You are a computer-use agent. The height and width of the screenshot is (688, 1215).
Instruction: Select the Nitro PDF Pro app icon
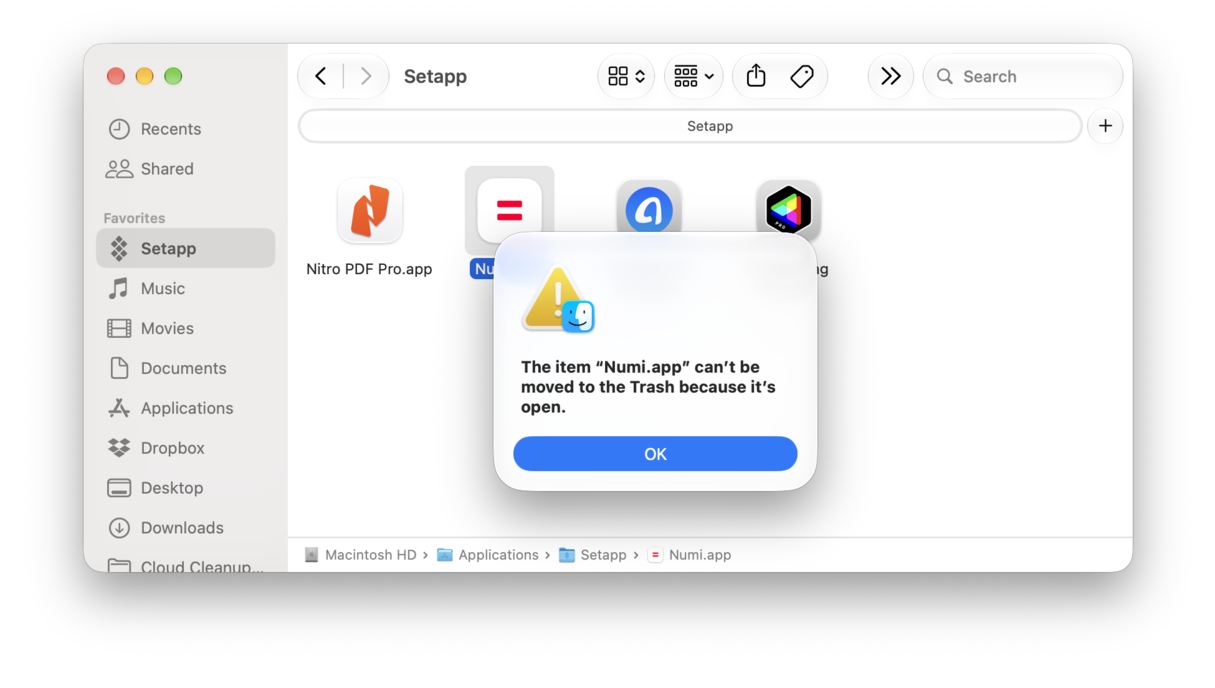pyautogui.click(x=370, y=211)
